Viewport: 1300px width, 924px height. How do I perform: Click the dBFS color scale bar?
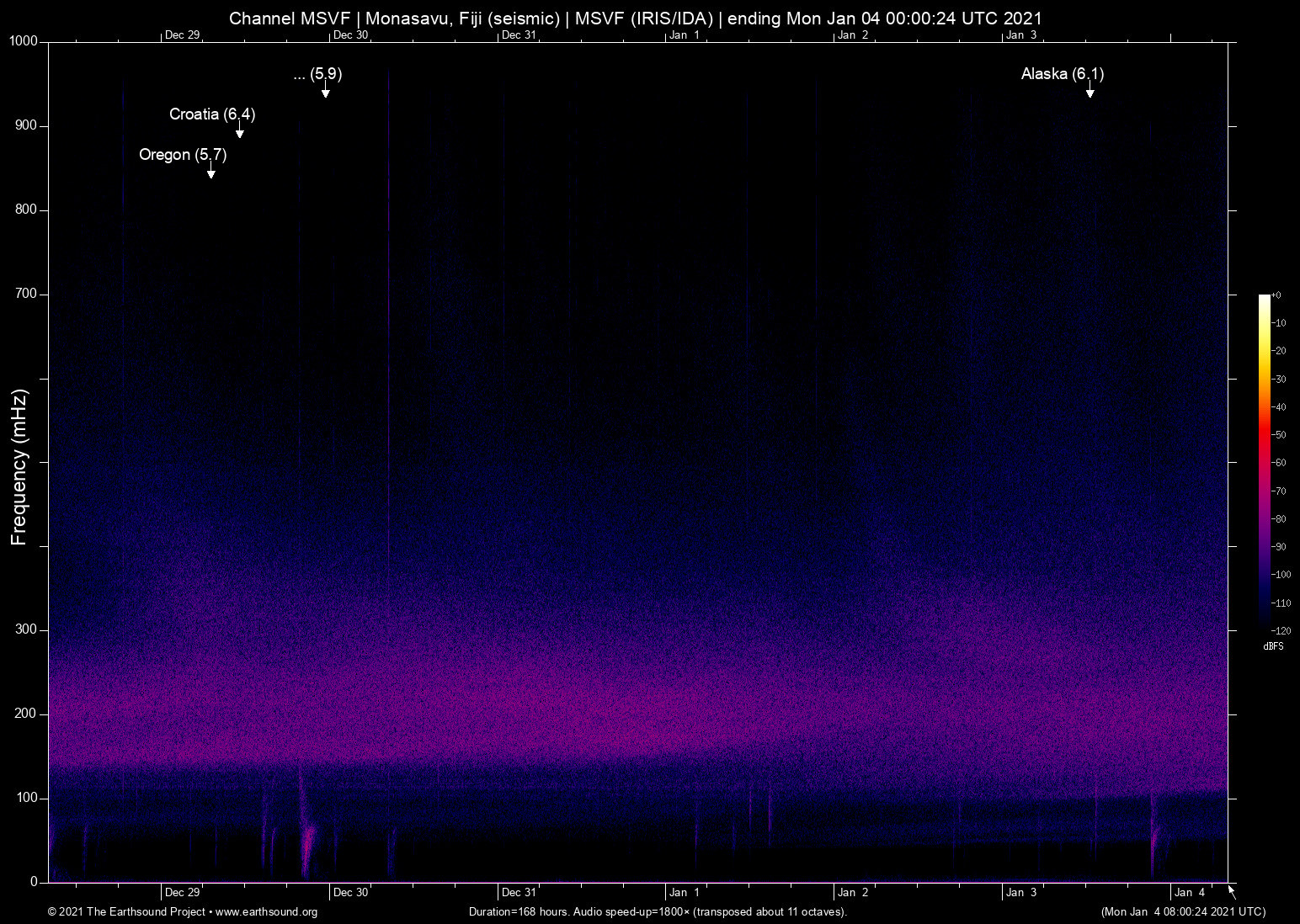(1264, 461)
